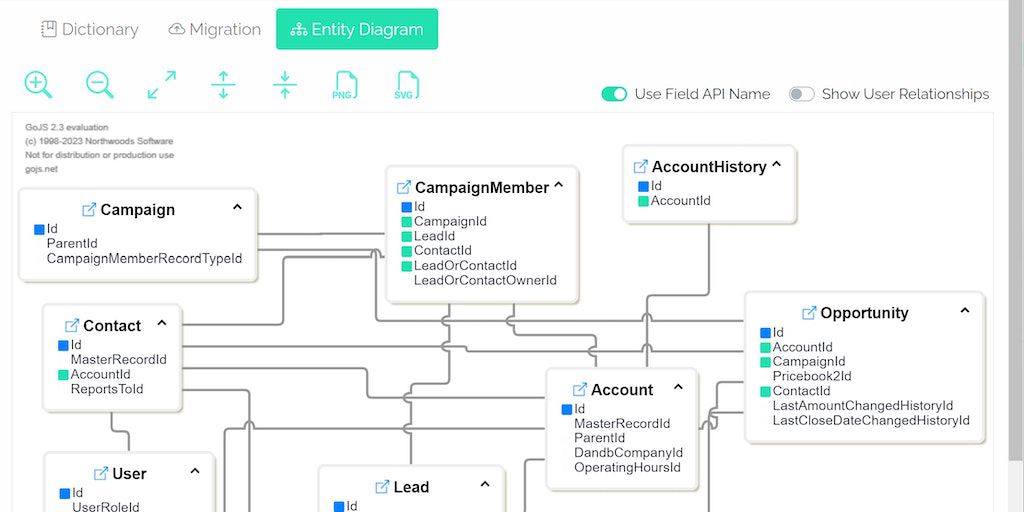This screenshot has height=512, width=1024.
Task: Open the Opportunity entity external link icon
Action: click(x=809, y=313)
